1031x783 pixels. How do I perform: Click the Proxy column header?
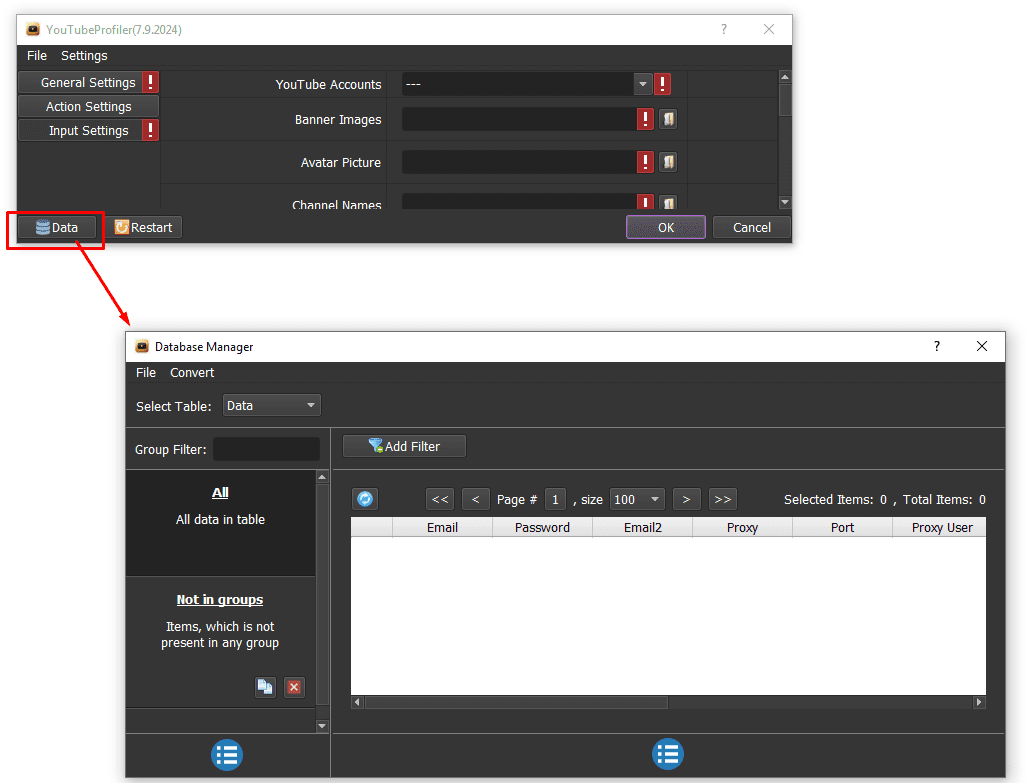click(742, 527)
